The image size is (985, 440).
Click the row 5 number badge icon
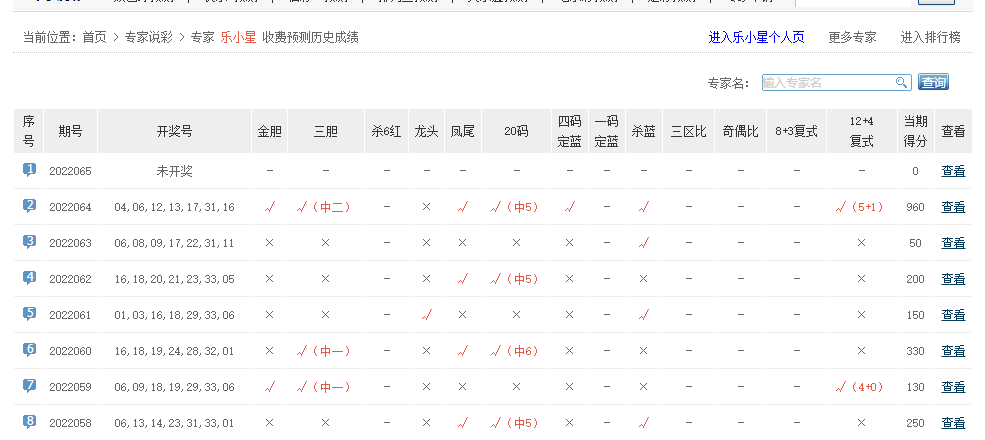(x=29, y=314)
